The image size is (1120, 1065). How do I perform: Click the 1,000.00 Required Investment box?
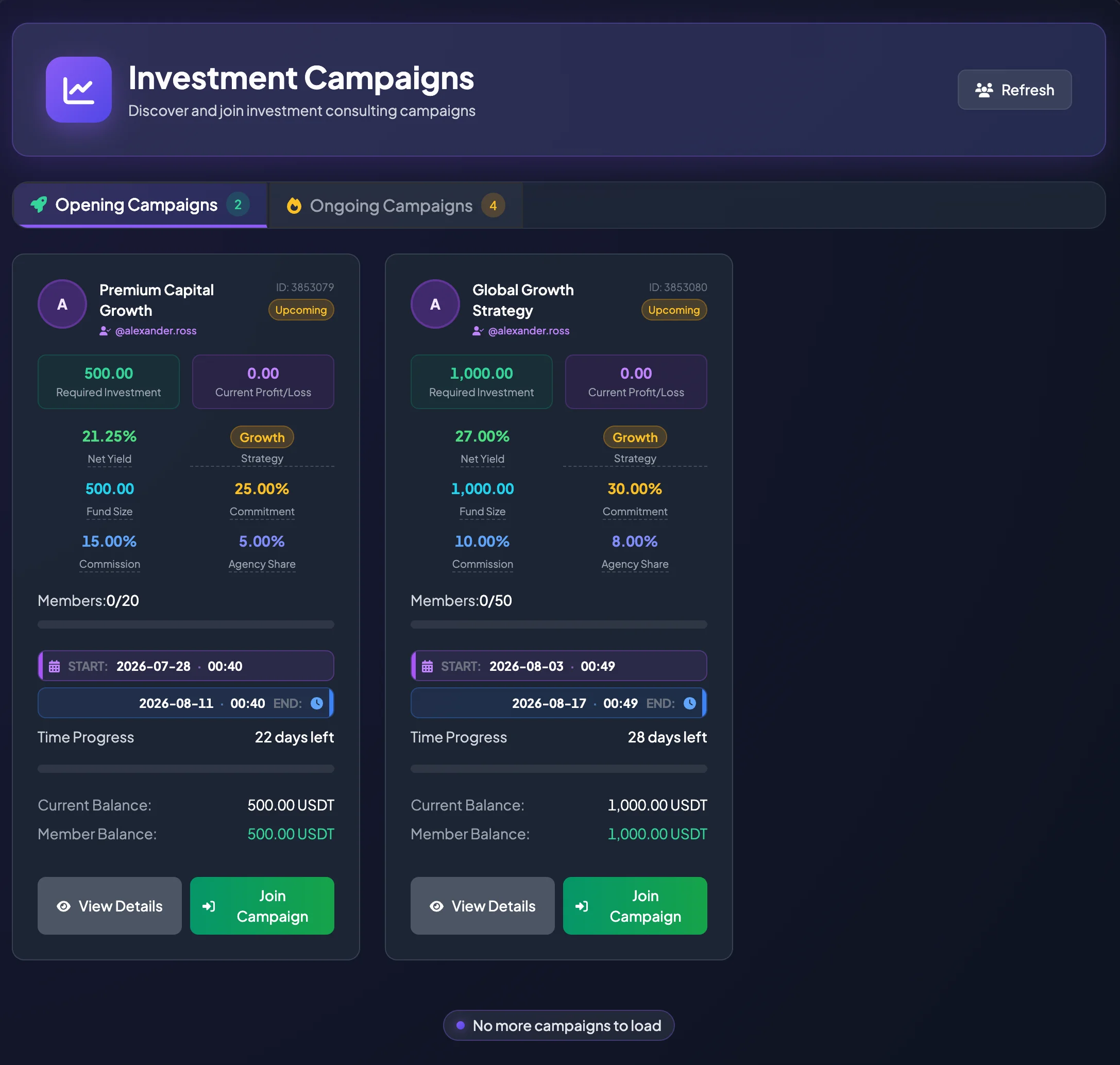coord(482,381)
